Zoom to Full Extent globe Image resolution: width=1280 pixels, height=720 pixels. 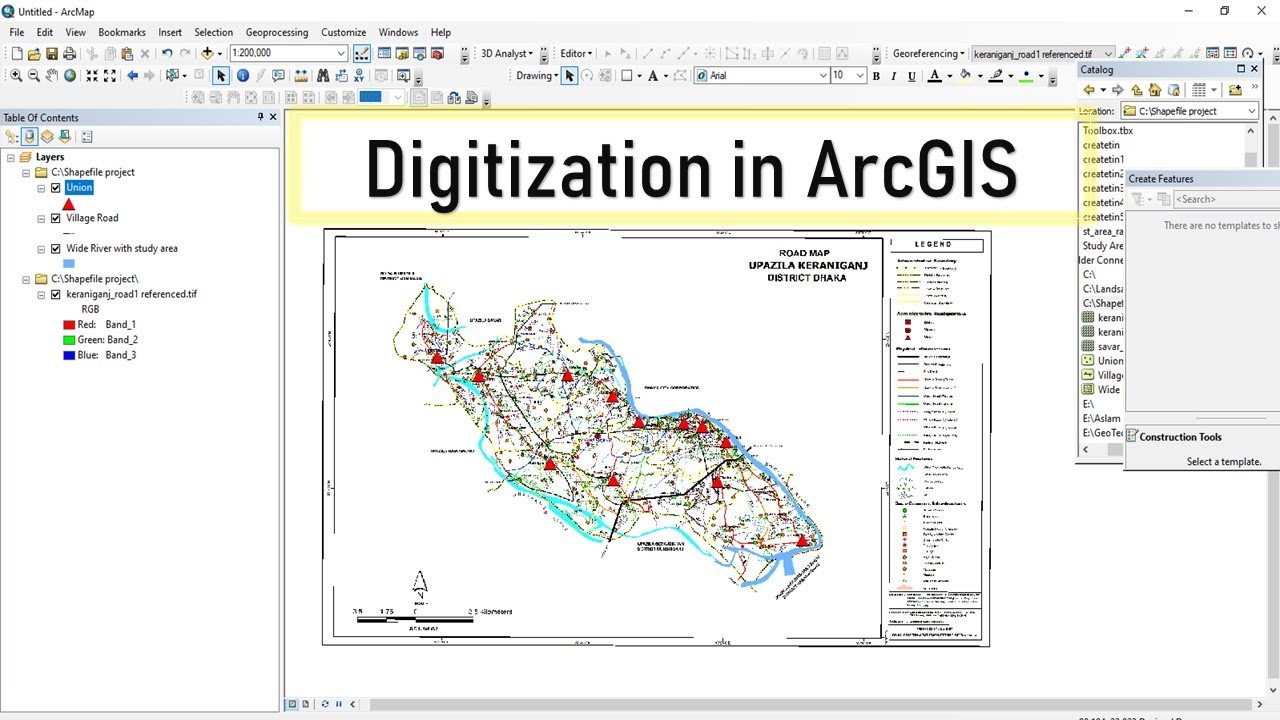click(70, 75)
